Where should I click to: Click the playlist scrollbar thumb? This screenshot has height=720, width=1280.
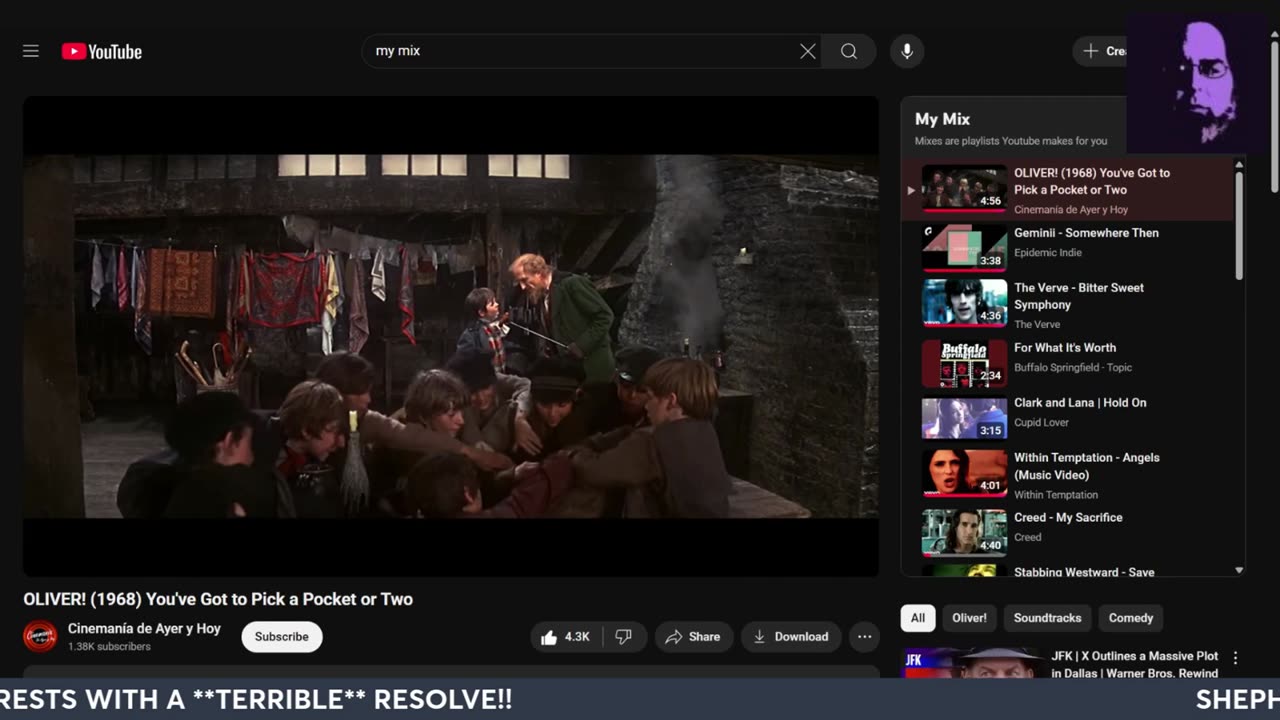[x=1239, y=225]
